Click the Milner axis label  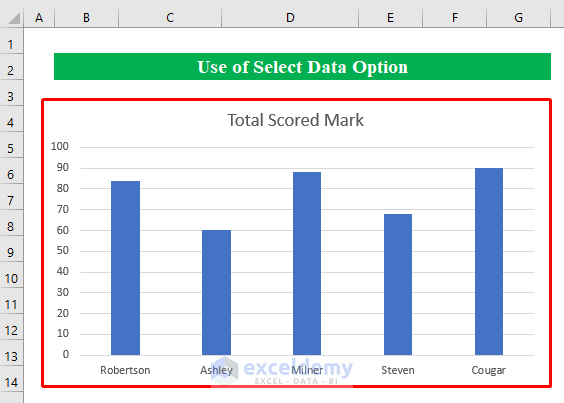click(x=307, y=370)
